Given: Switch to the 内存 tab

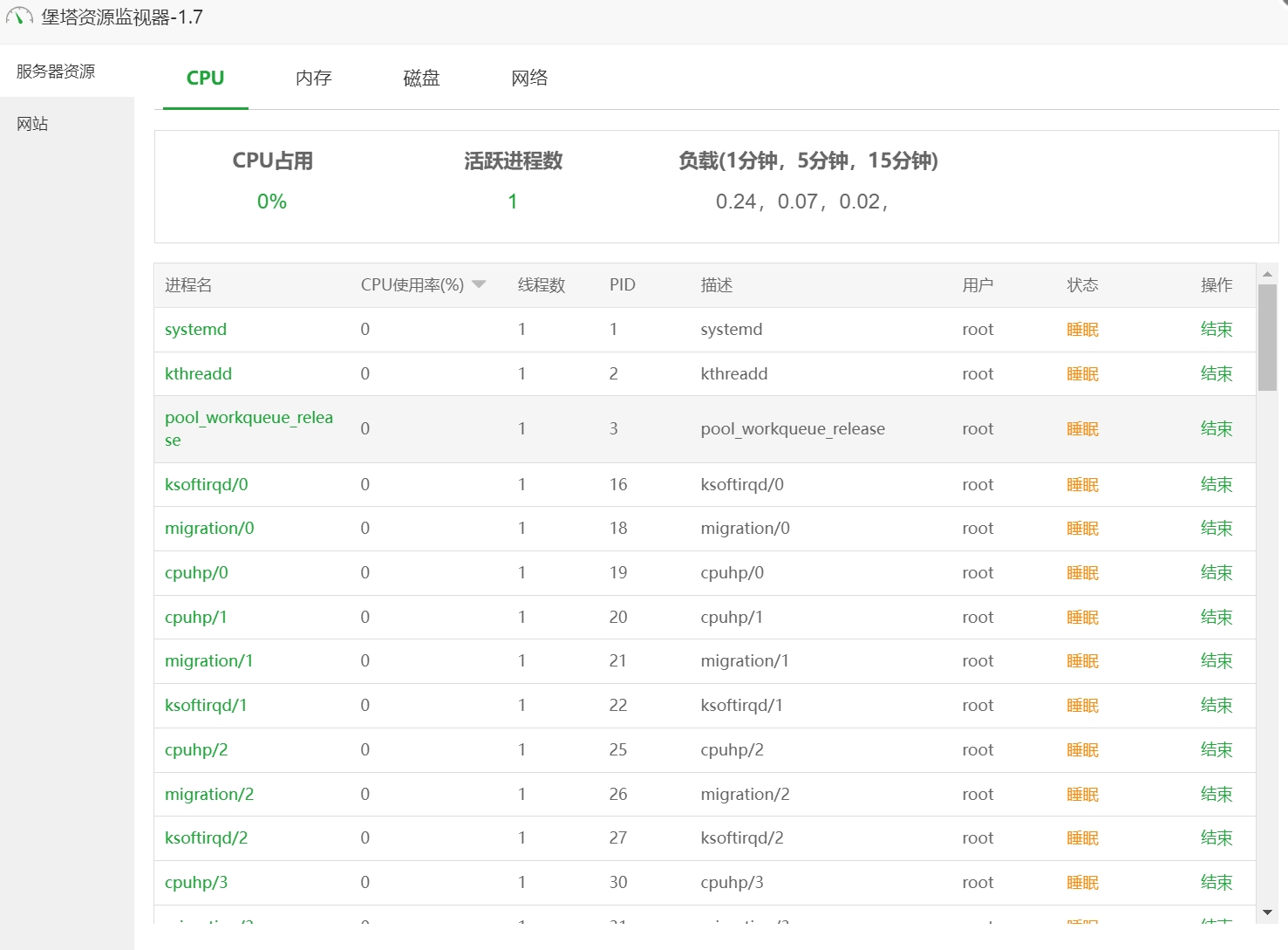Looking at the screenshot, I should click(x=313, y=78).
